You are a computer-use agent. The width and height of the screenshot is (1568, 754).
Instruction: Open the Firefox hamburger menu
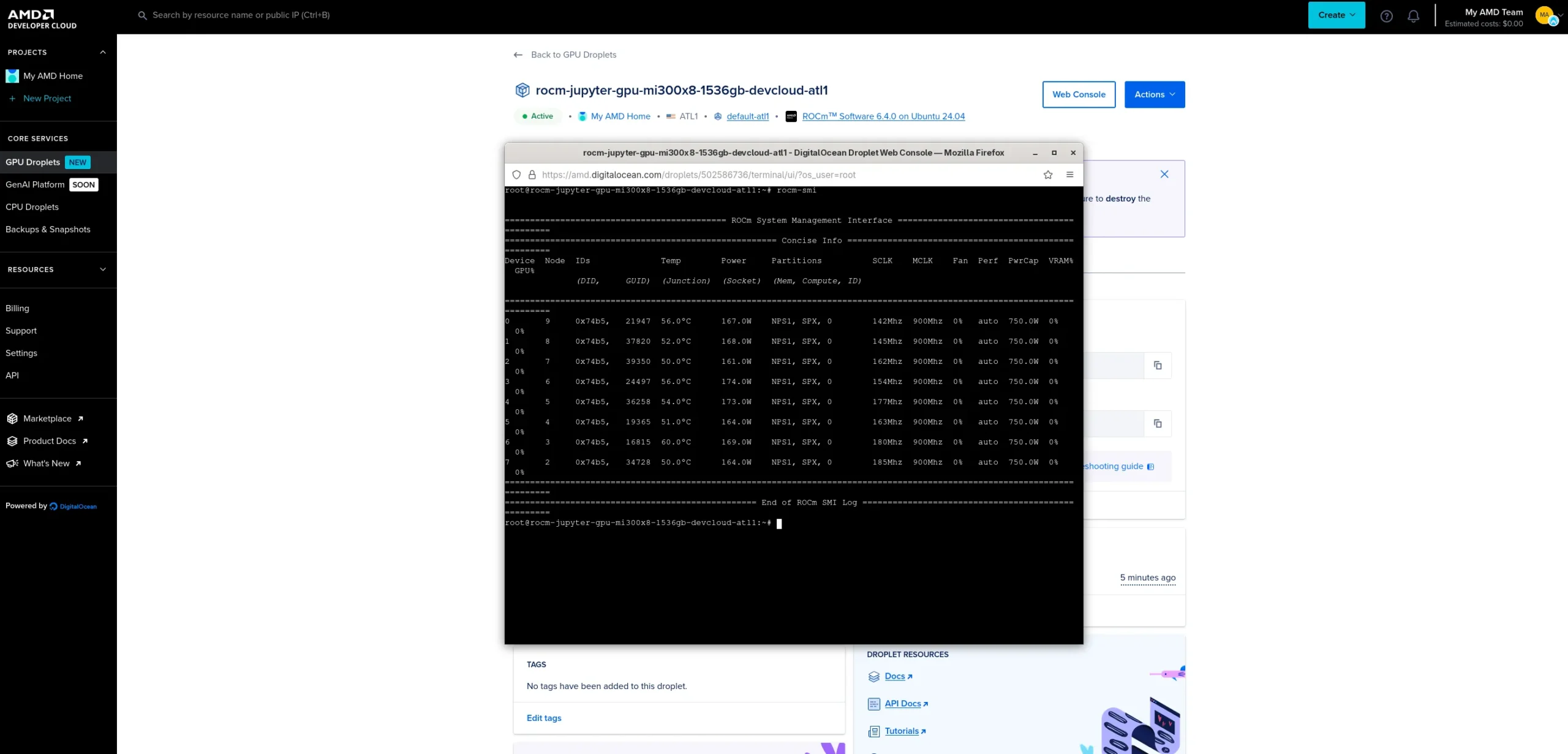pos(1070,175)
